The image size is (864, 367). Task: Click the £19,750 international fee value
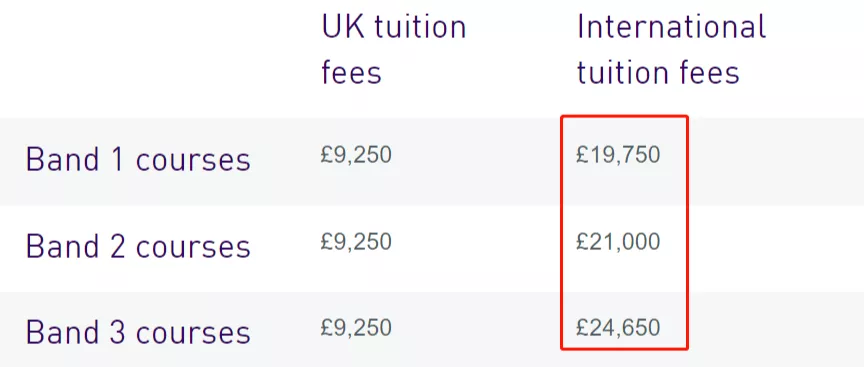pyautogui.click(x=618, y=155)
